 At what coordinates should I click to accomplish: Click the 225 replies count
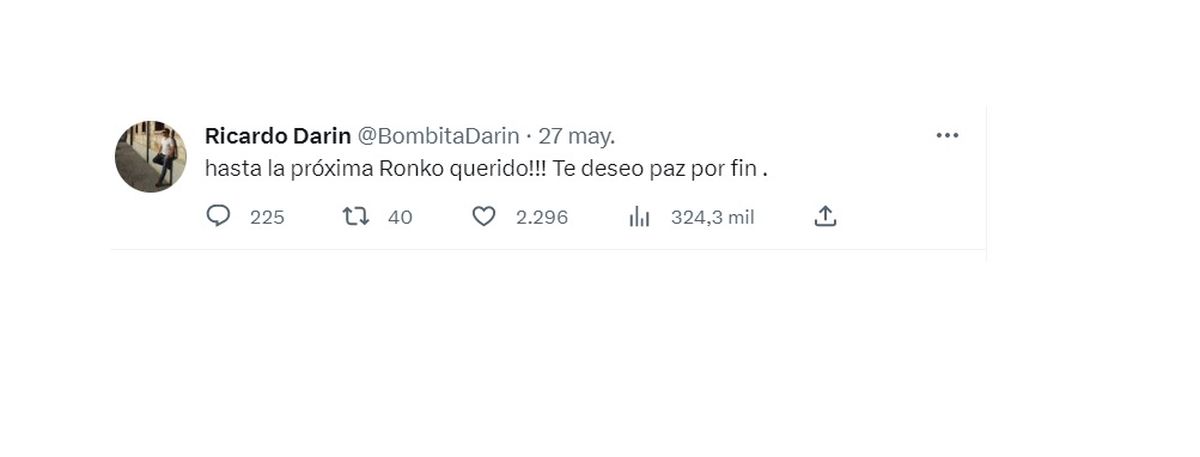click(x=267, y=217)
